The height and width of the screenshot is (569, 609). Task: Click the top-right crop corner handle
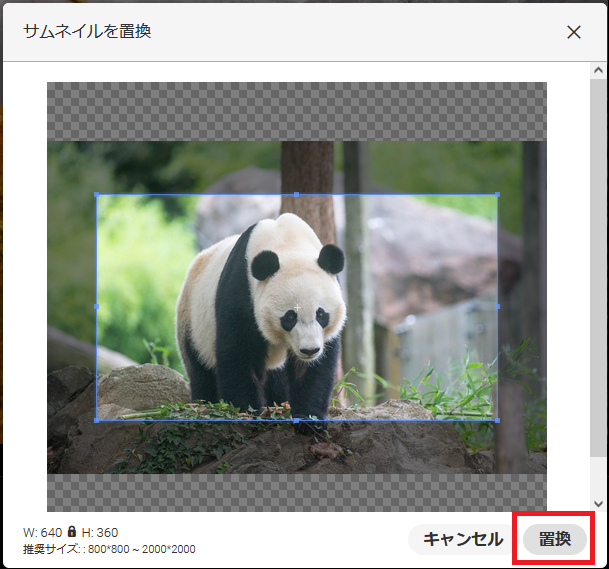(497, 195)
